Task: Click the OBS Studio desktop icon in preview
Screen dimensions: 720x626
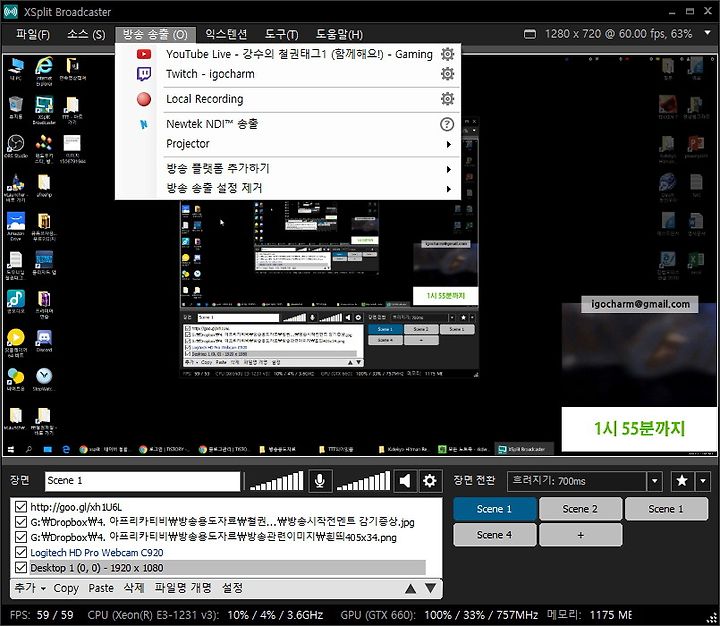Action: pos(16,147)
